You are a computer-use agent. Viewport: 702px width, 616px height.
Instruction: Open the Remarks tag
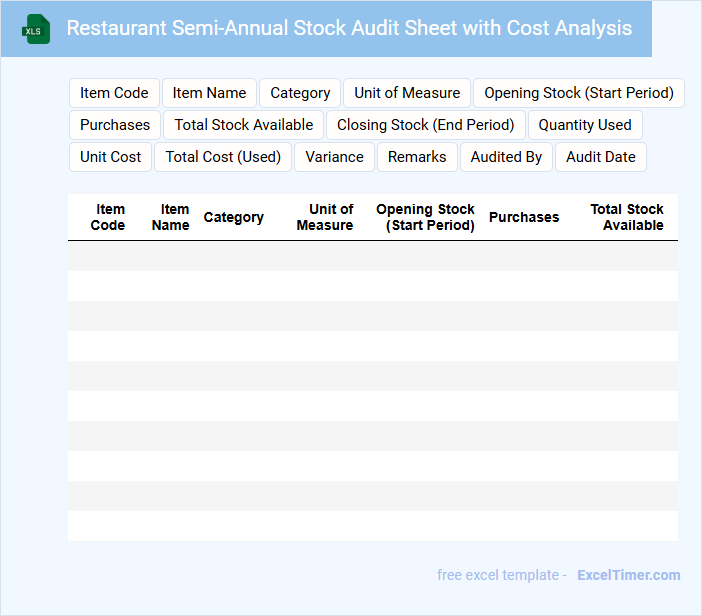(417, 157)
